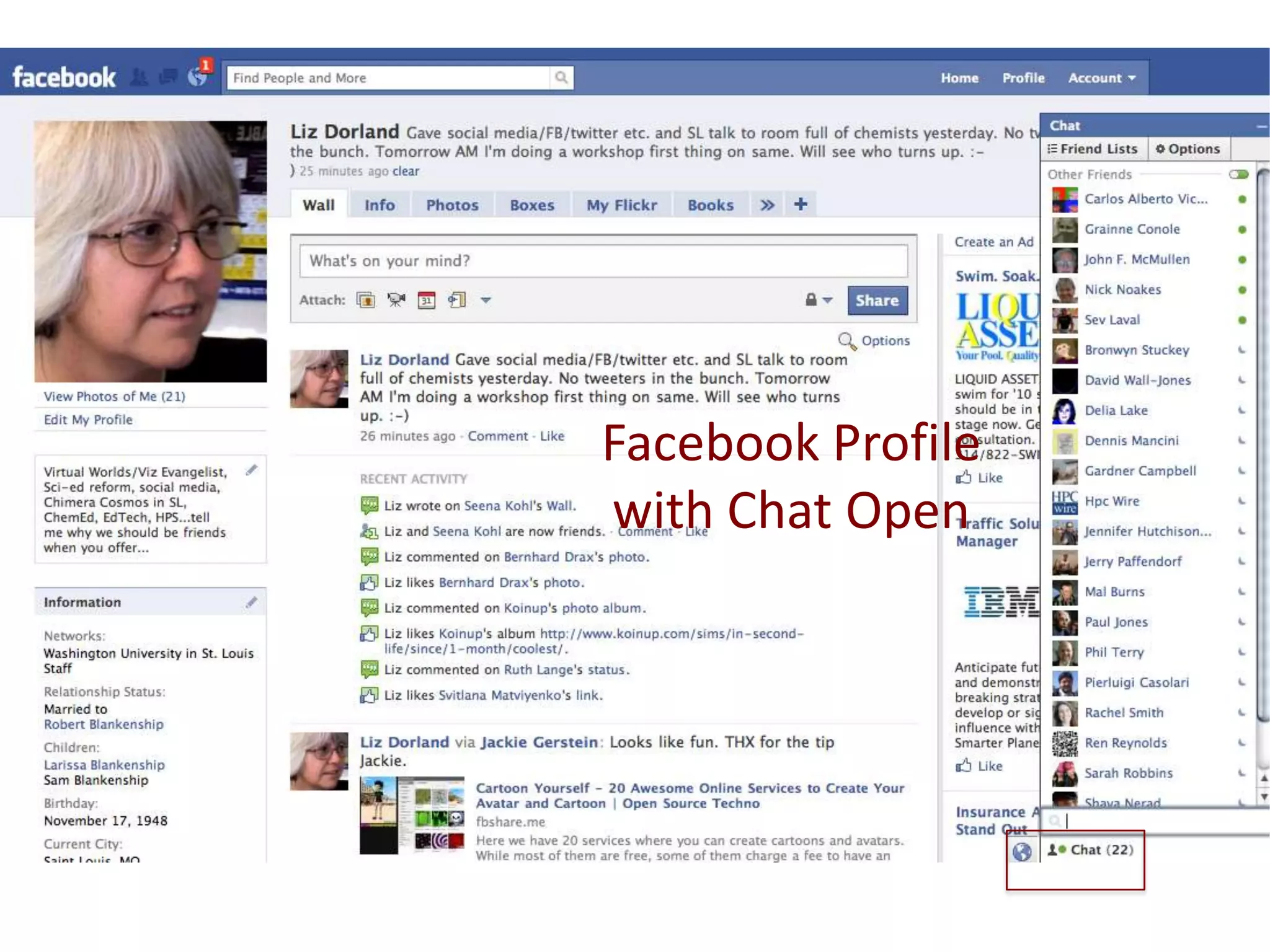Focus the chat friend search field

[1157, 821]
